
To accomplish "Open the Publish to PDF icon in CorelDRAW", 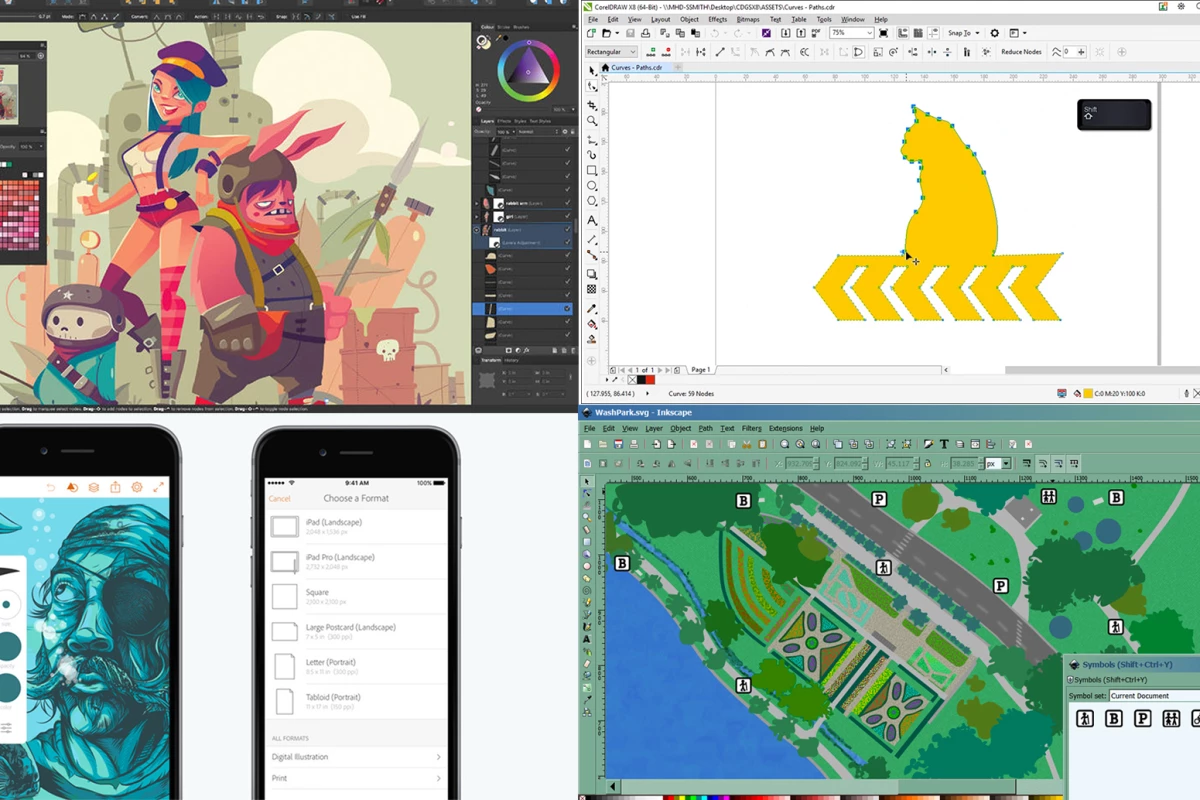I will tap(814, 33).
